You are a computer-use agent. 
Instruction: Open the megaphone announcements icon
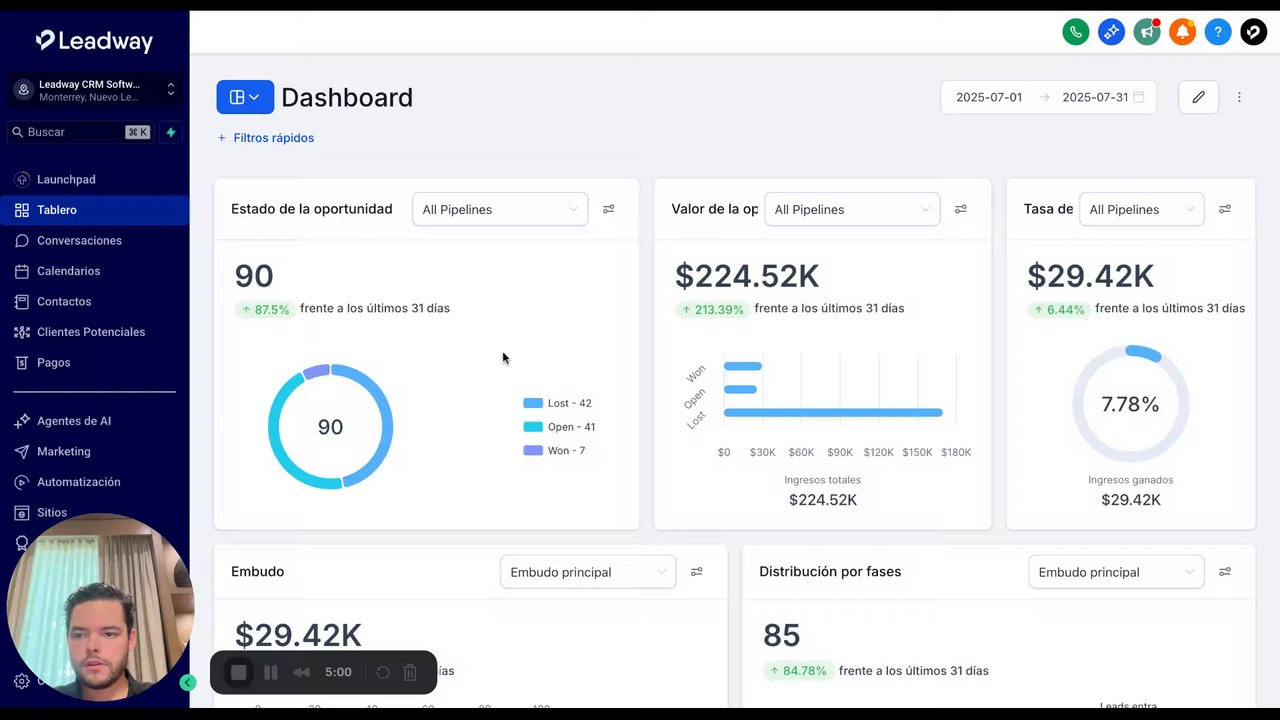point(1147,32)
